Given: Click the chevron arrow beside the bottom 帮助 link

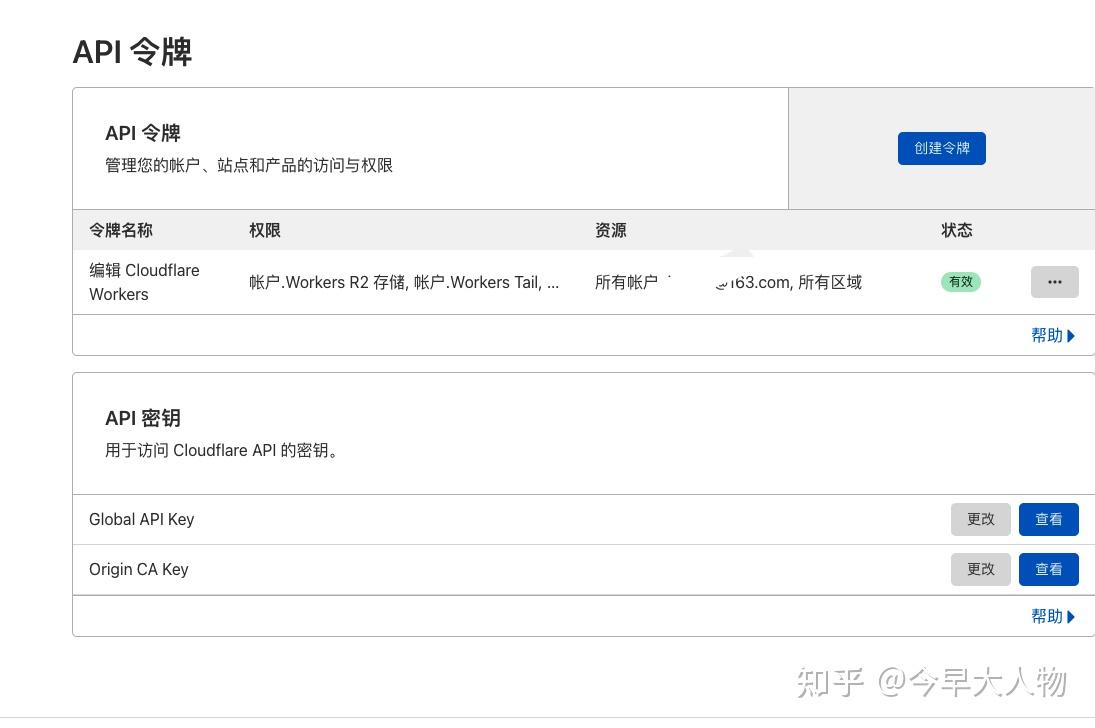Looking at the screenshot, I should (x=1072, y=616).
